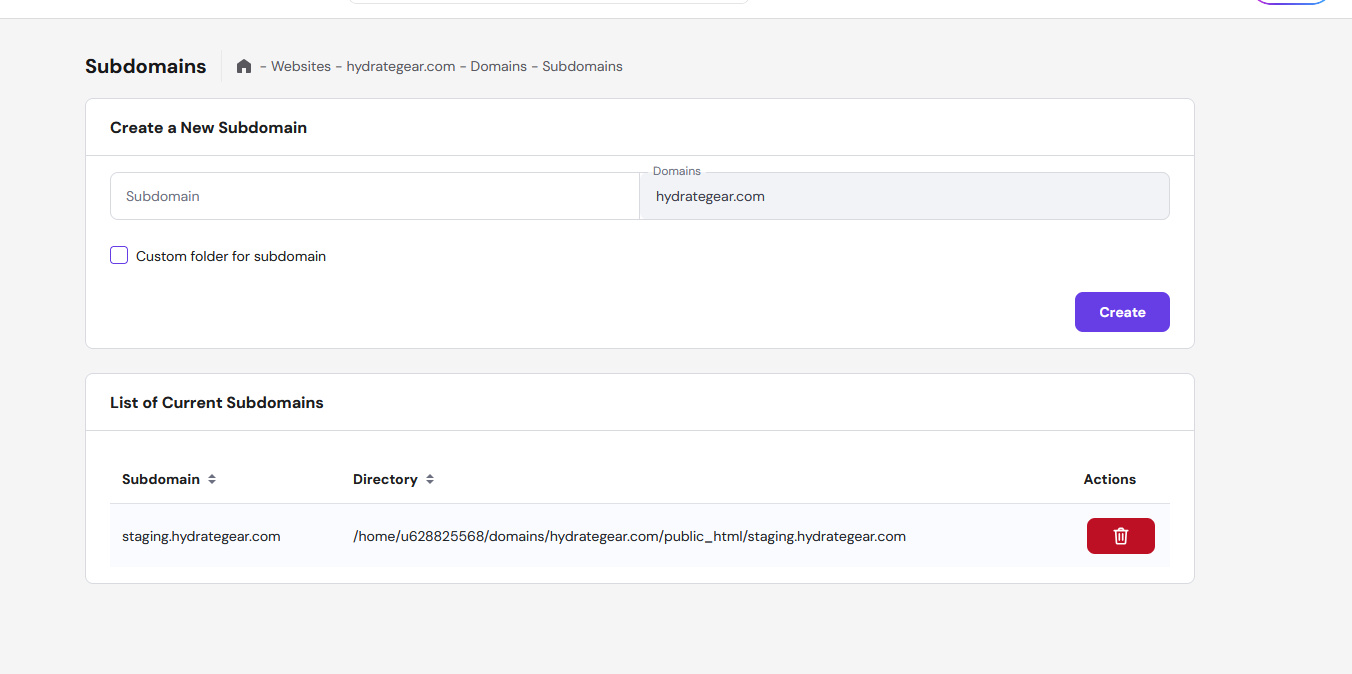
Task: Click the Actions column header
Action: point(1109,480)
